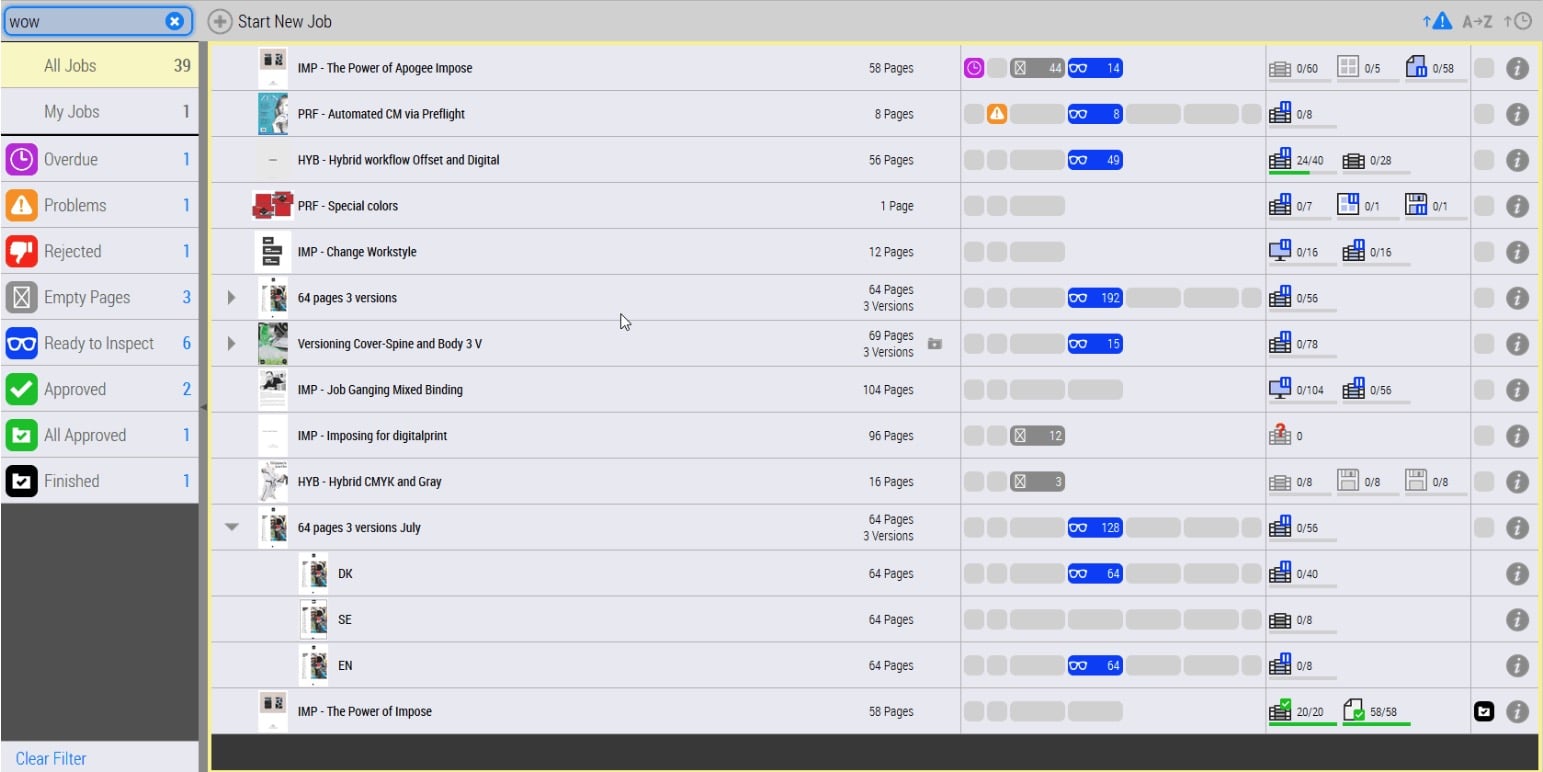The width and height of the screenshot is (1543, 772).
Task: Show only Rejected jobs
Action: click(x=99, y=251)
